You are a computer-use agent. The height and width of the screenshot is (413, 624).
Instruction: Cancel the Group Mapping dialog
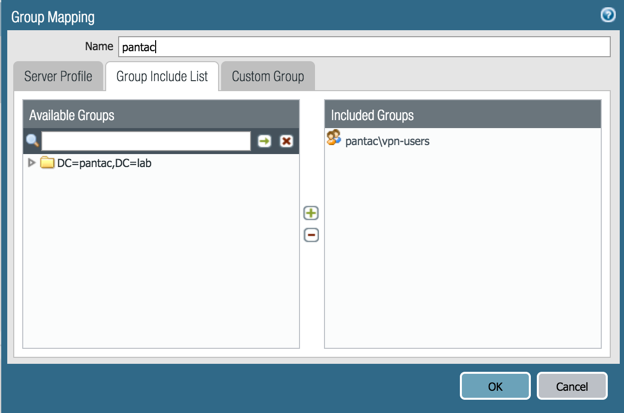pyautogui.click(x=572, y=386)
